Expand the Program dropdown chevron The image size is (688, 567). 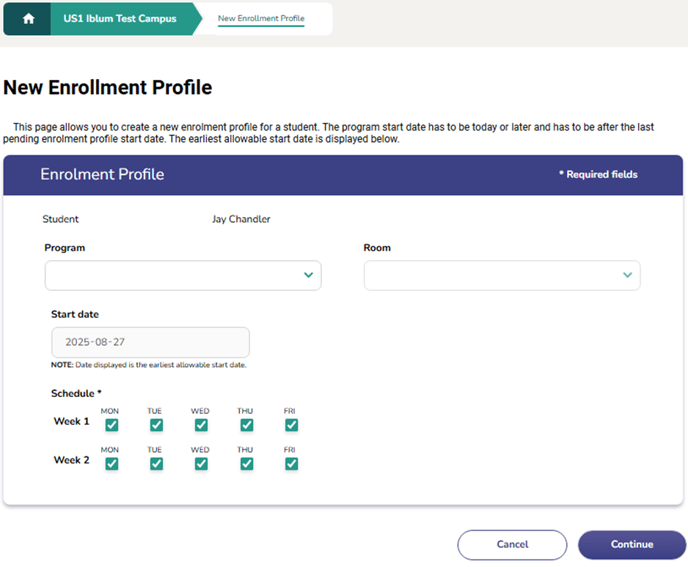point(308,275)
